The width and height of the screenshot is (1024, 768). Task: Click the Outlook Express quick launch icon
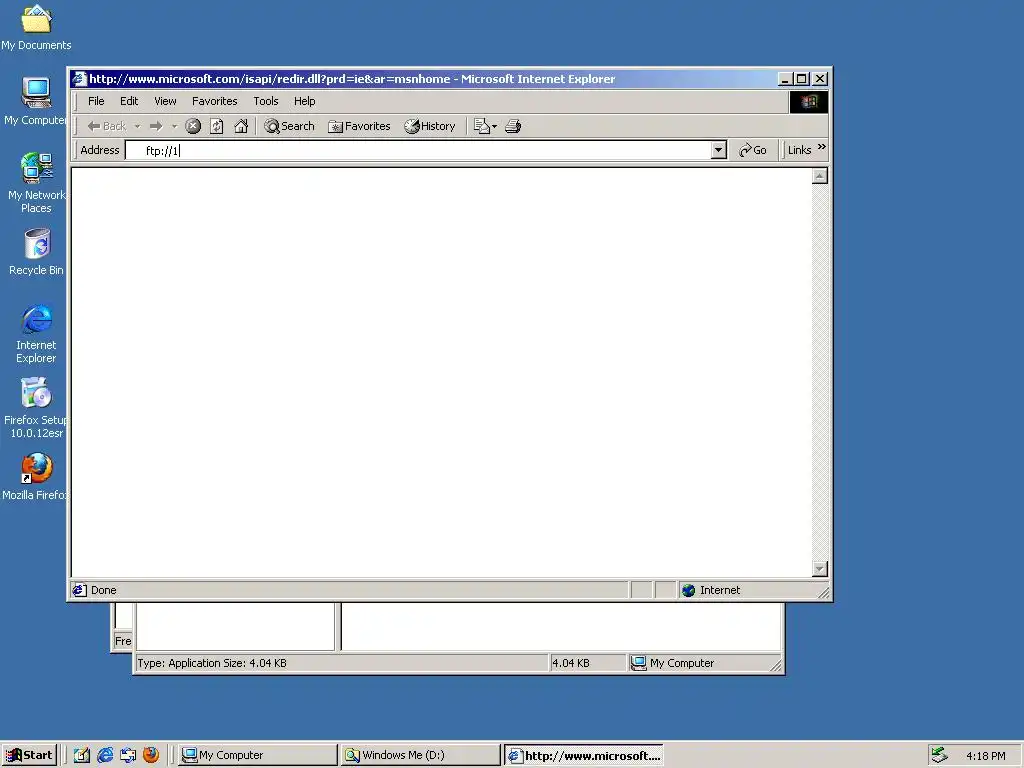click(128, 755)
